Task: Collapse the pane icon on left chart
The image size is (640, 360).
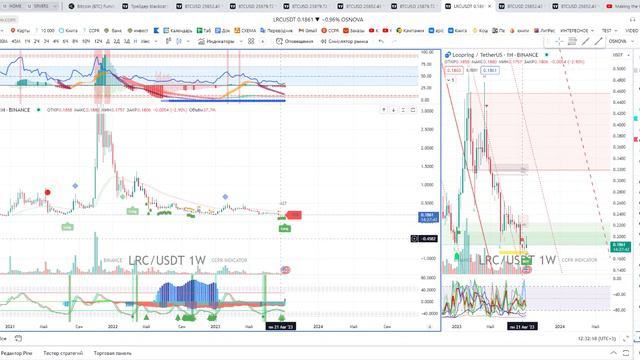Action: 403,110
